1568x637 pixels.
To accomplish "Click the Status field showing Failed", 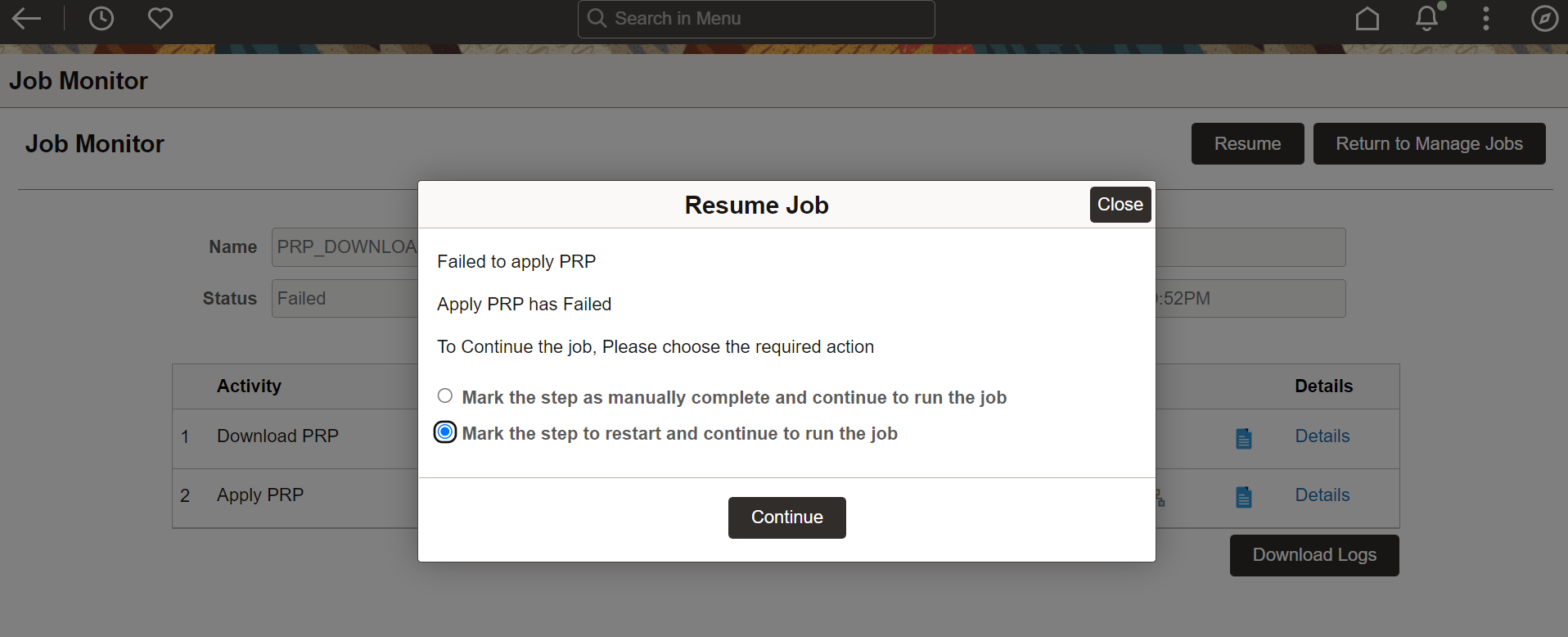I will click(x=345, y=299).
